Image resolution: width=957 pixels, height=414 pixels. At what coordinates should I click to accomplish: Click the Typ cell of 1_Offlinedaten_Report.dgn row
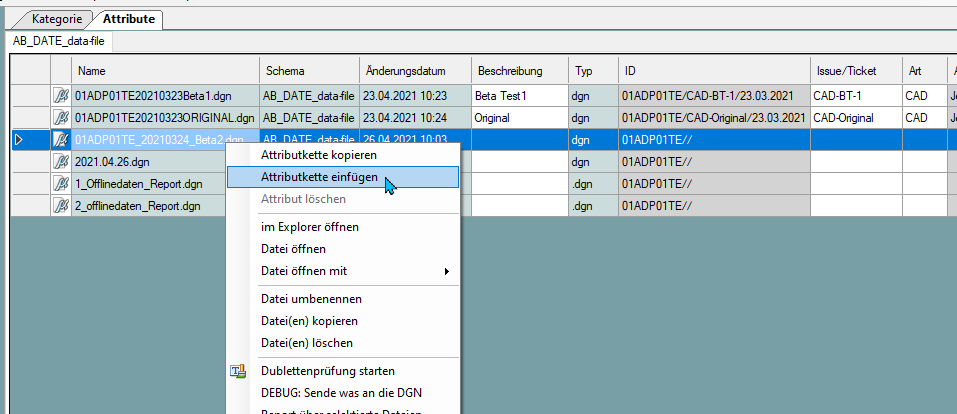tap(593, 184)
